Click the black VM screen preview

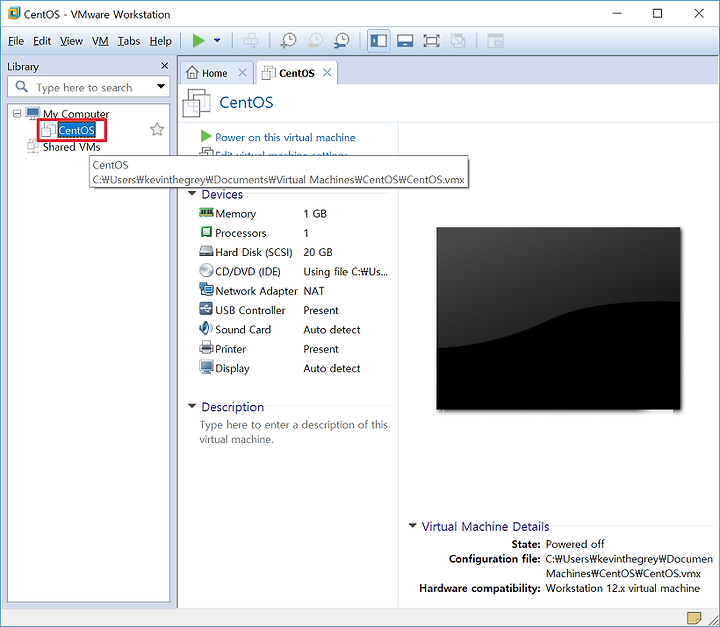click(x=558, y=318)
